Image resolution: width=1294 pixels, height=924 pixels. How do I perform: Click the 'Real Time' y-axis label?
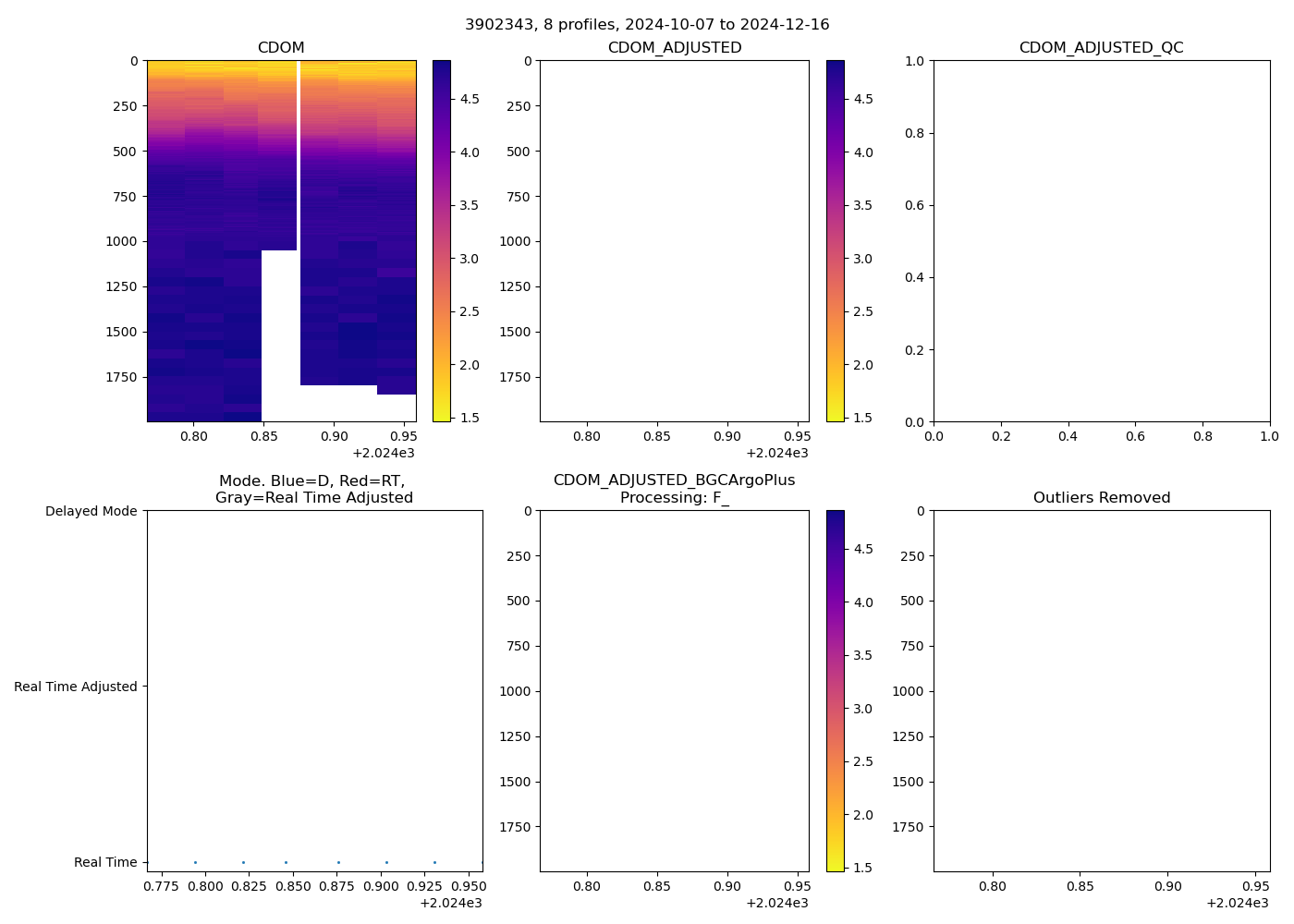click(105, 862)
